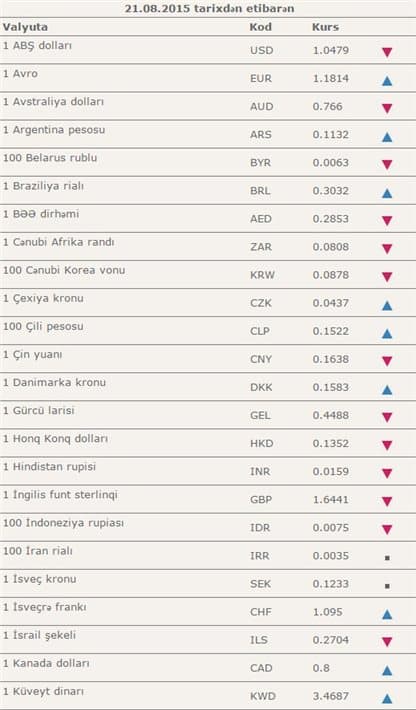Click the unchanged square marker for SEK

(x=387, y=586)
